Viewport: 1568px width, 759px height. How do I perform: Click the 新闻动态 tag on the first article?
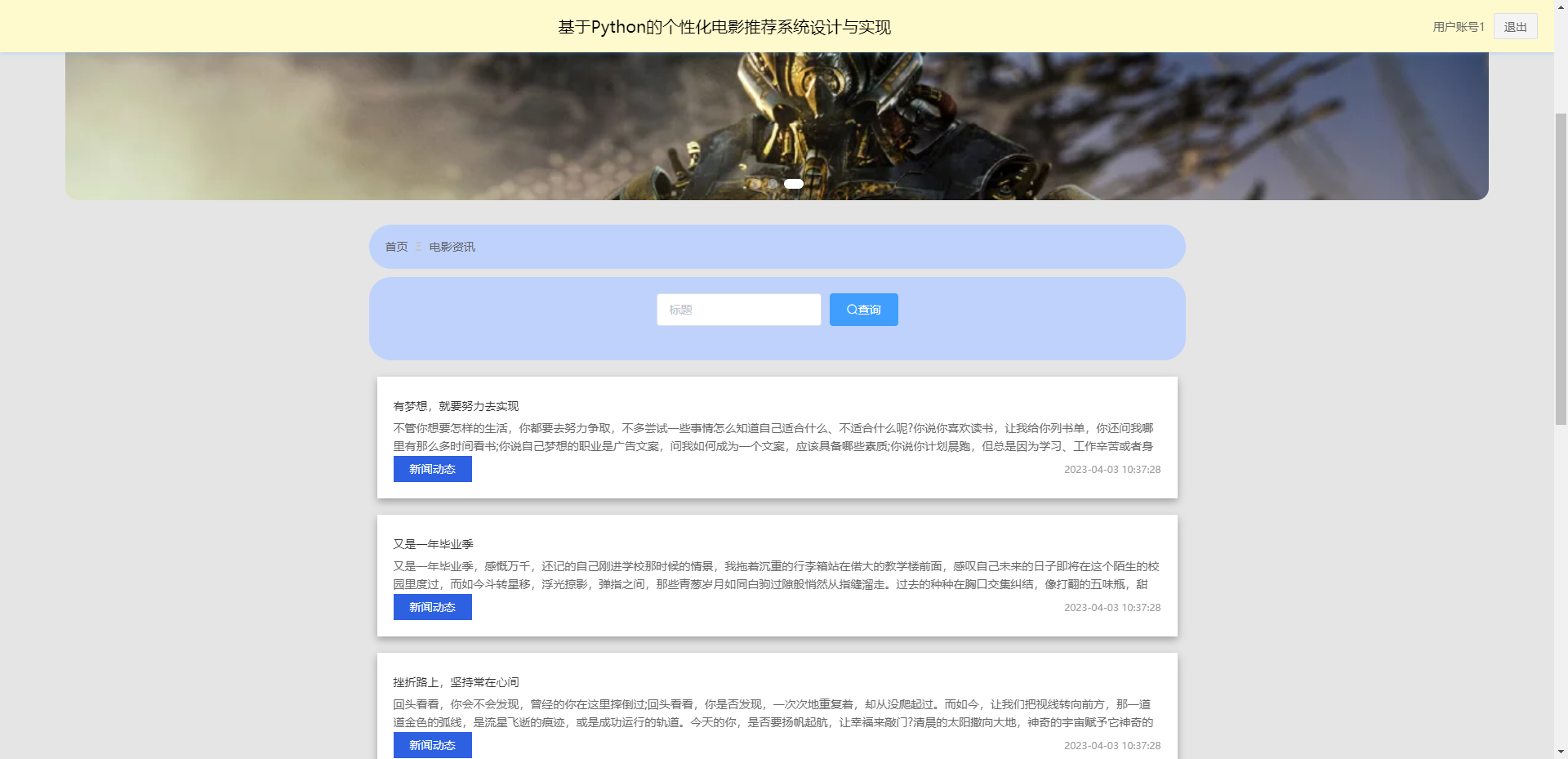432,469
